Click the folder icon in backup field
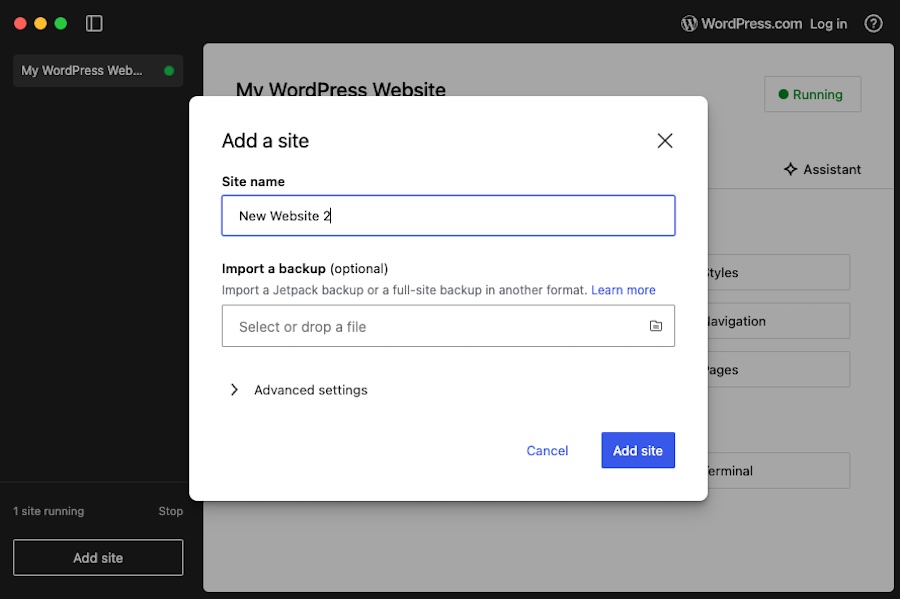900x599 pixels. coord(656,326)
